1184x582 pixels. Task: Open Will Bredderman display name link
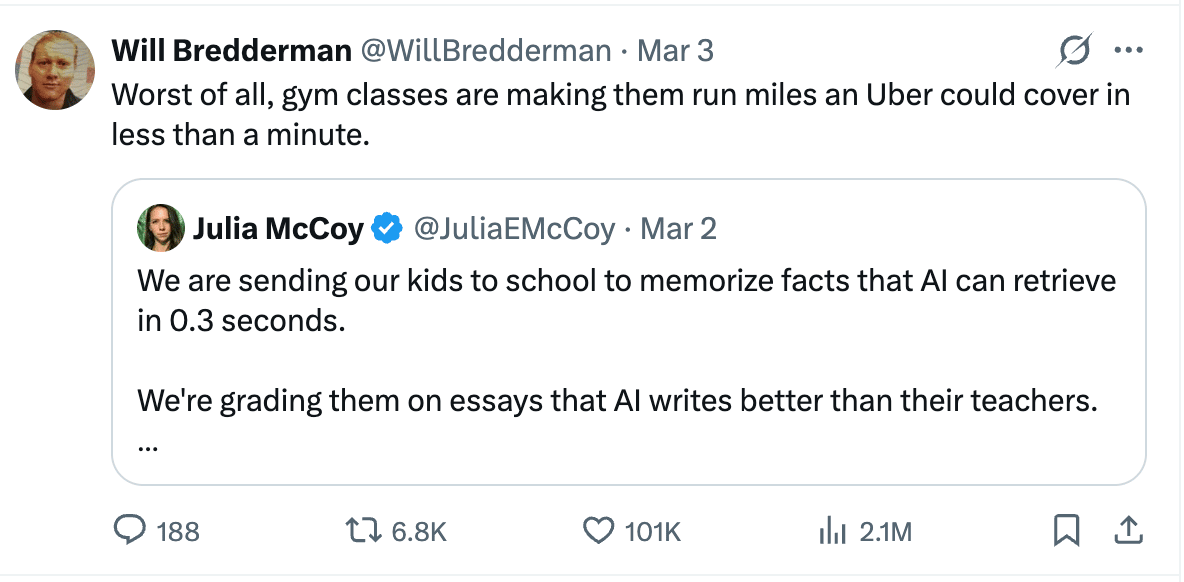pyautogui.click(x=231, y=50)
